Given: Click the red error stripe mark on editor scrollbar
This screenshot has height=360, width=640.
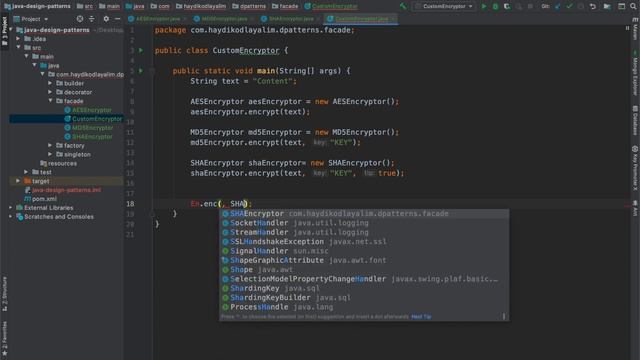Looking at the screenshot, I should pyautogui.click(x=627, y=206).
